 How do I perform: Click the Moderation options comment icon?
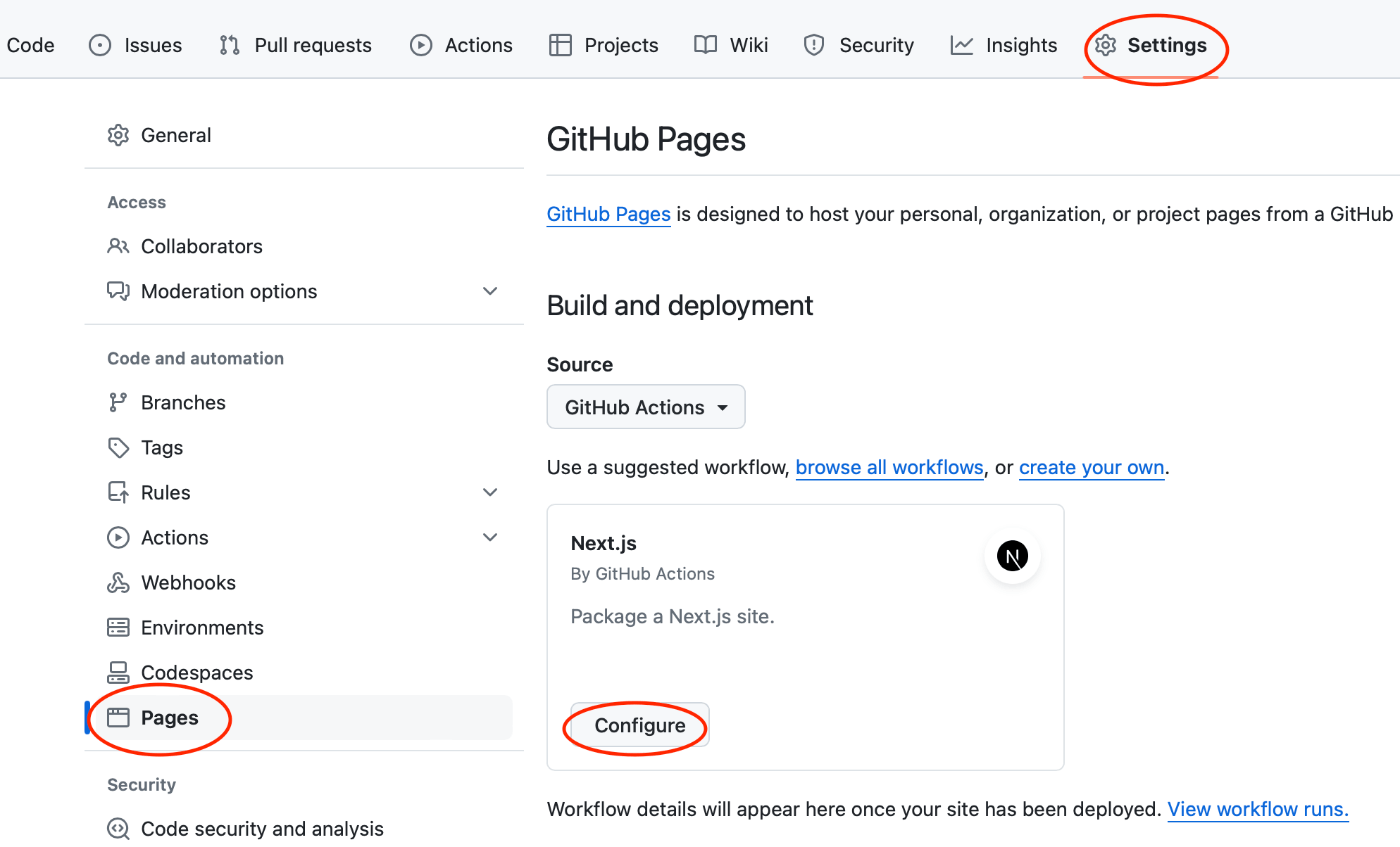[118, 291]
